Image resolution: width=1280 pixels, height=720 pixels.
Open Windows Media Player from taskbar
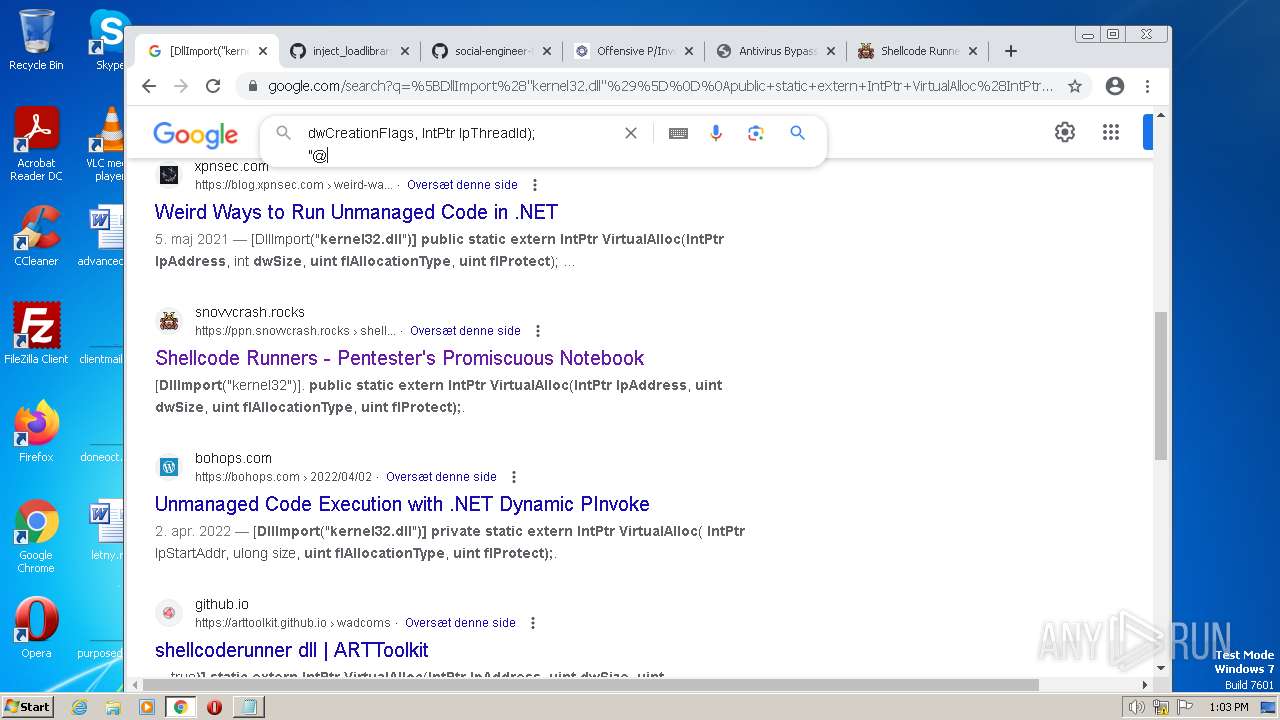147,707
